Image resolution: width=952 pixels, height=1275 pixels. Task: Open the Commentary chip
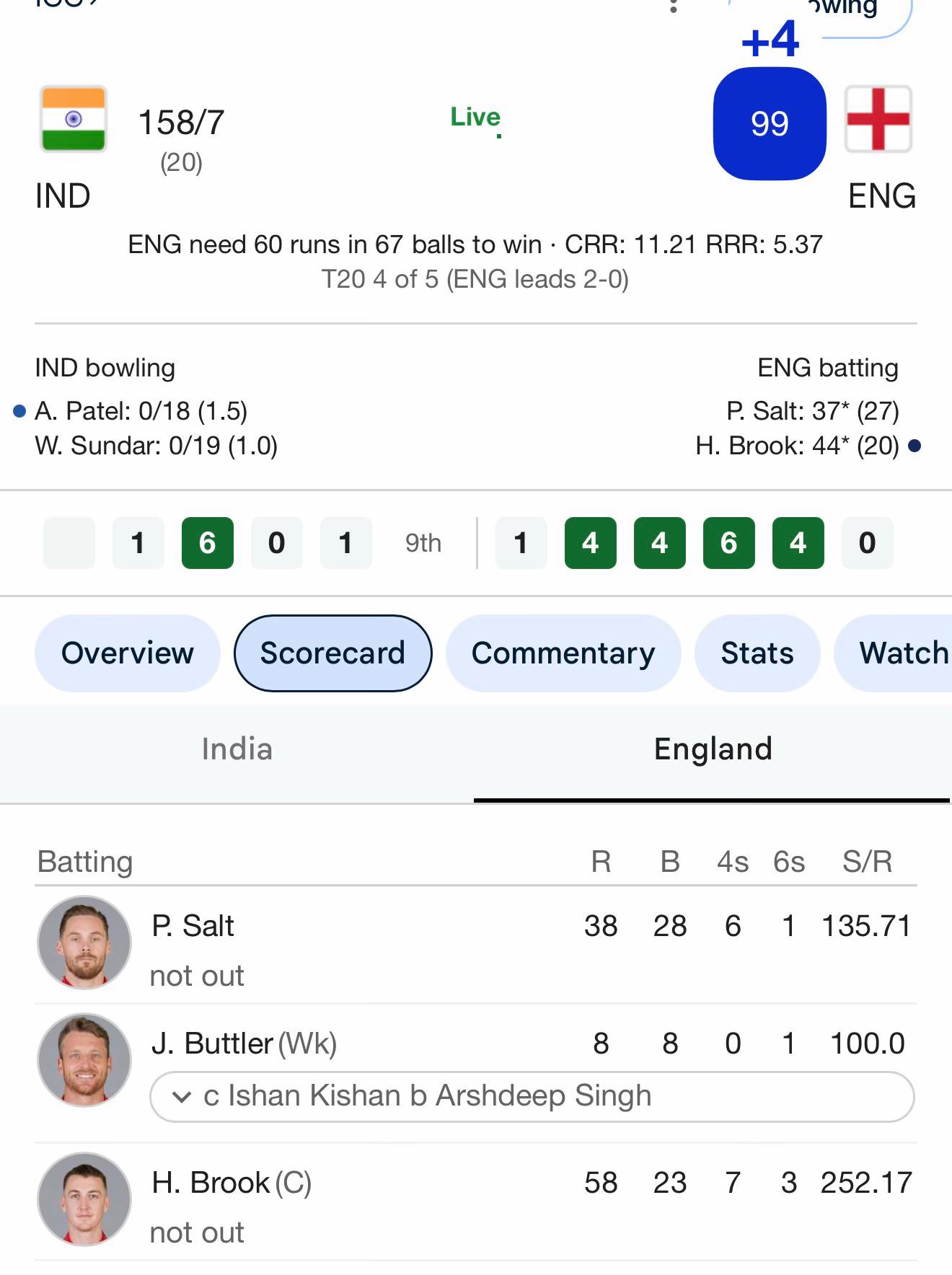tap(563, 653)
